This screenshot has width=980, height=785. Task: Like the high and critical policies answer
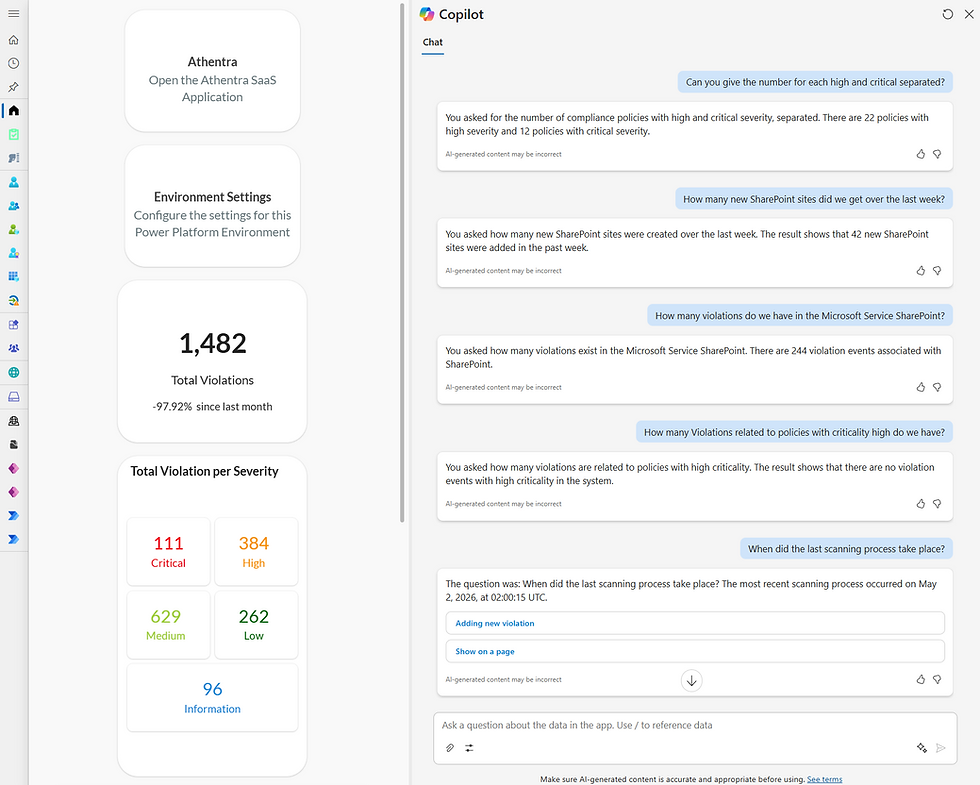pos(921,154)
